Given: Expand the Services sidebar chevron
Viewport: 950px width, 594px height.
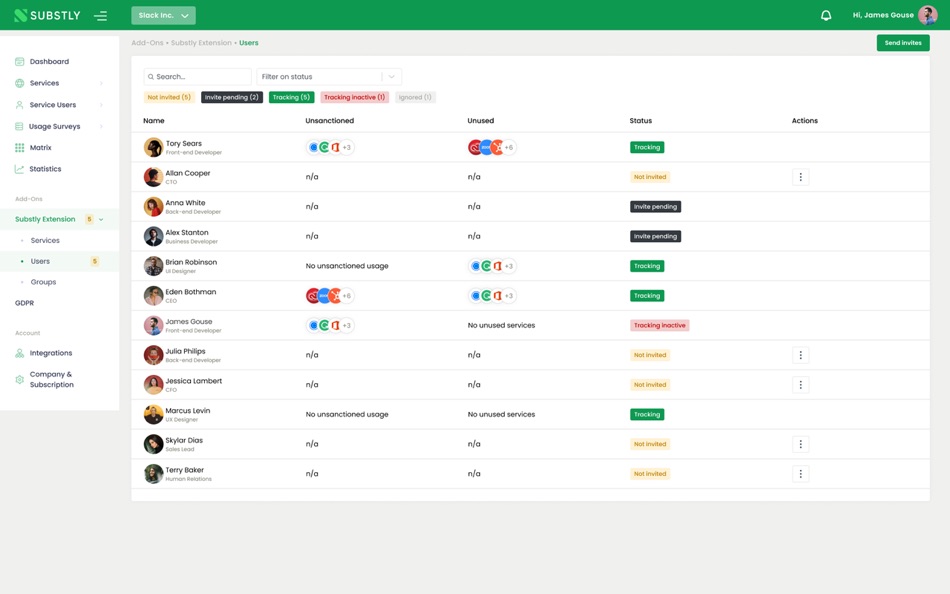Looking at the screenshot, I should tap(101, 83).
